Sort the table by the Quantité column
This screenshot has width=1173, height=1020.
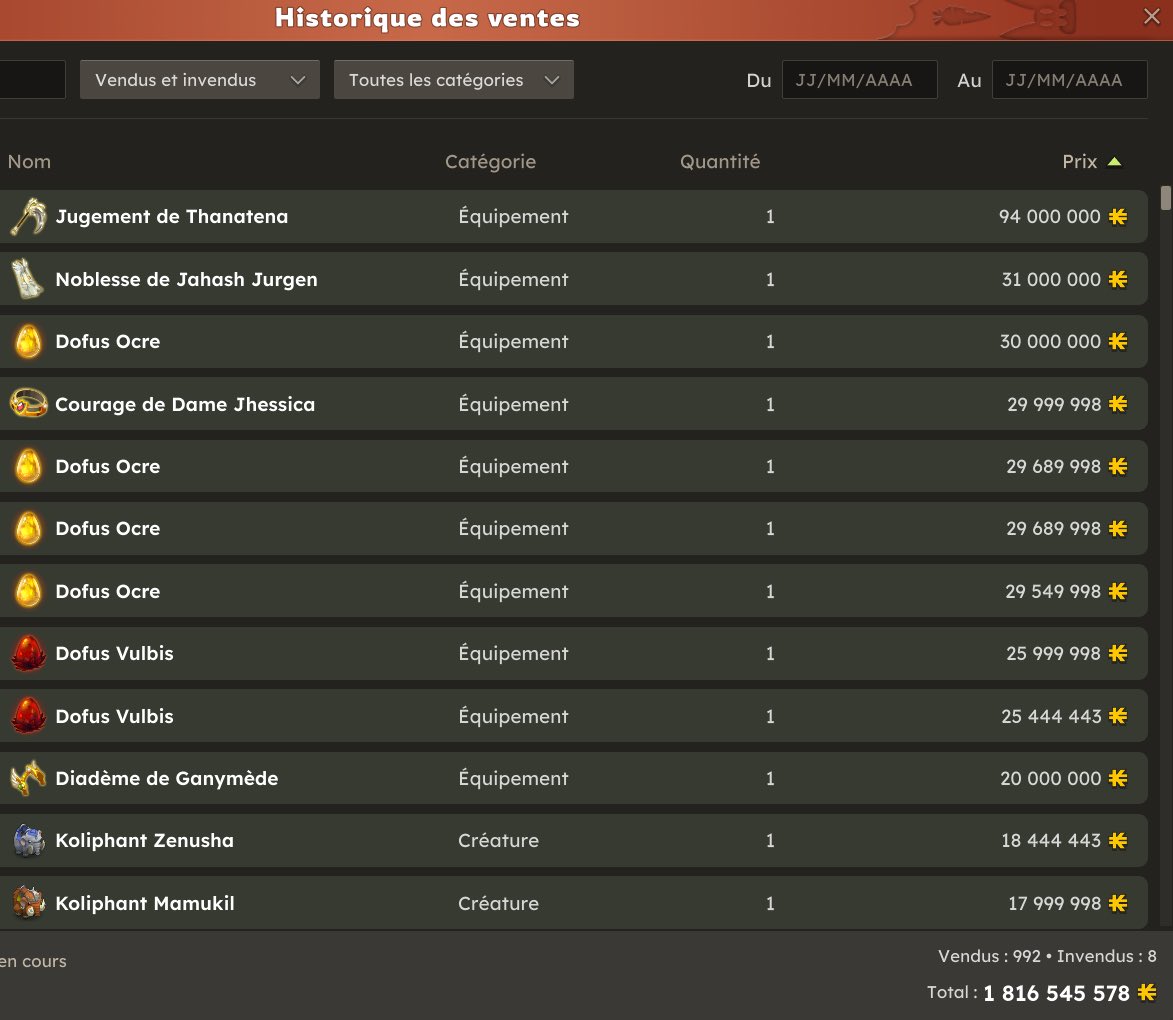[x=720, y=162]
